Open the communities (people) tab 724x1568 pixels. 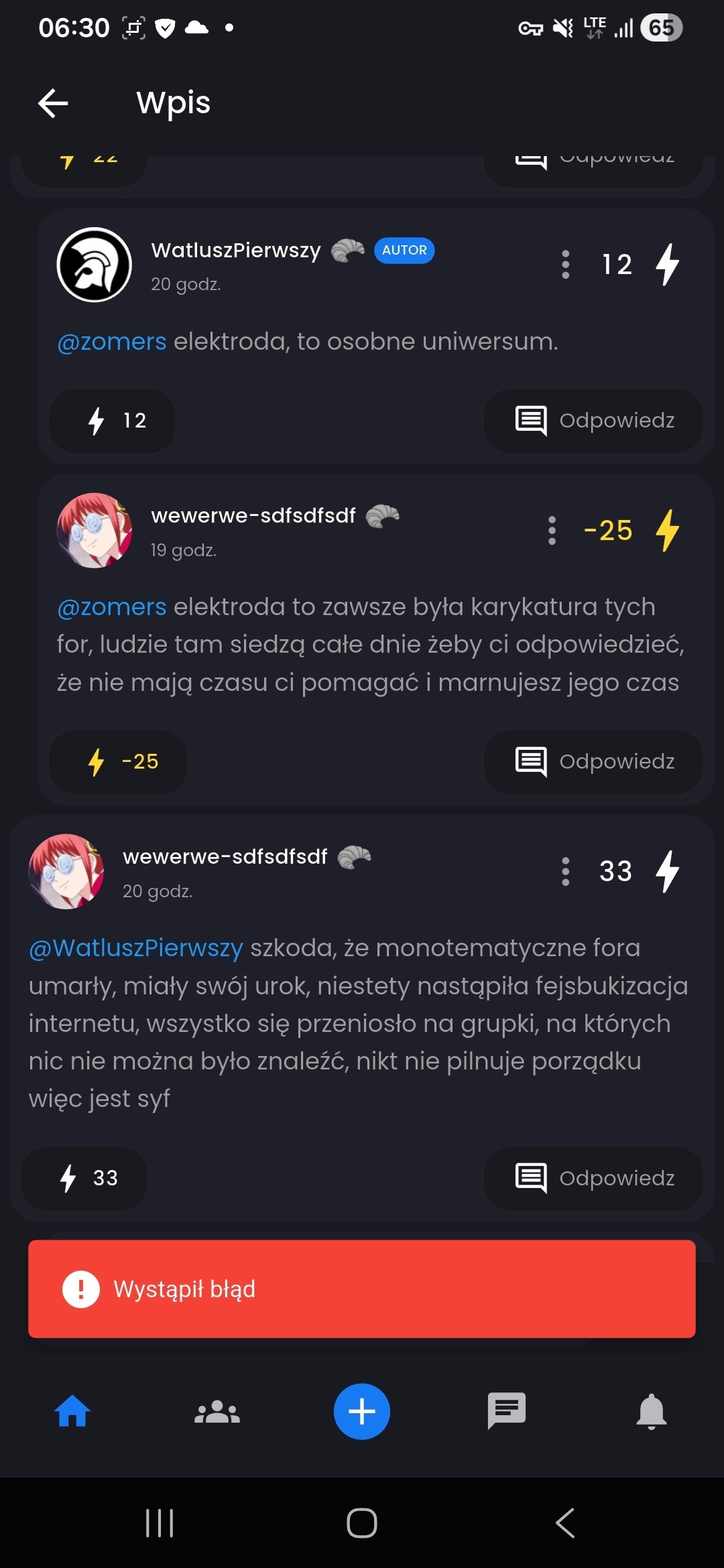click(217, 1411)
